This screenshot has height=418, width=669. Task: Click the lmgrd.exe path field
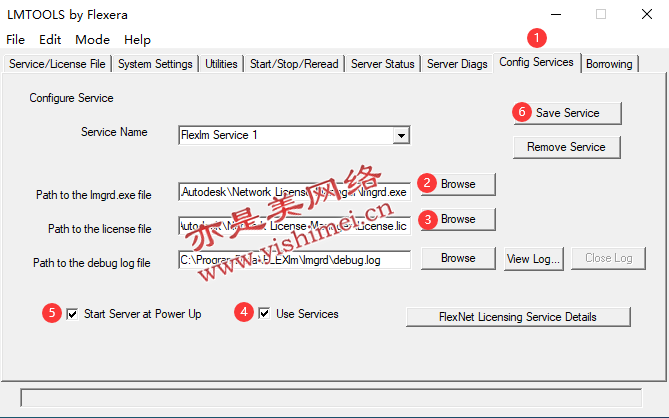[x=294, y=192]
